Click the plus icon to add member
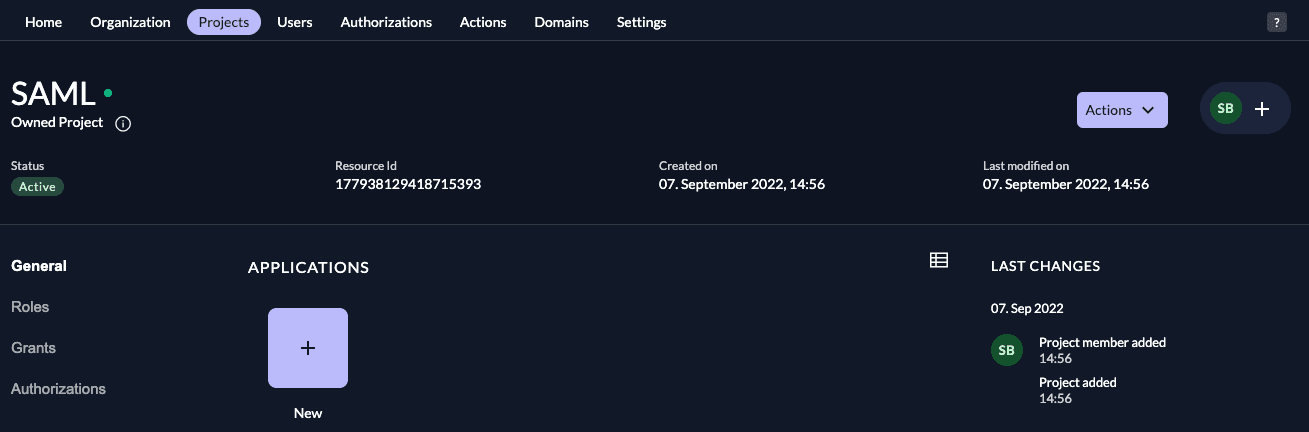The height and width of the screenshot is (432, 1309). [x=1262, y=109]
